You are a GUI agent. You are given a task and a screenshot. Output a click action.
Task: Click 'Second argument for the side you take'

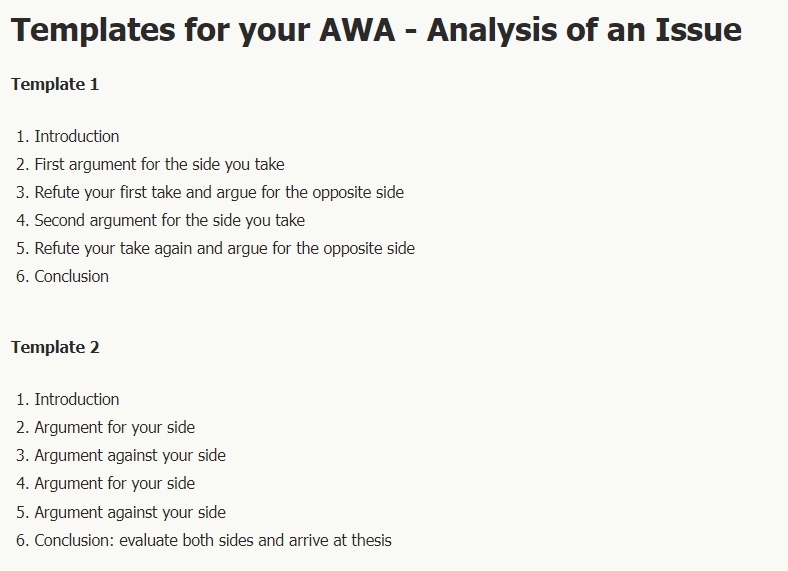pyautogui.click(x=170, y=220)
